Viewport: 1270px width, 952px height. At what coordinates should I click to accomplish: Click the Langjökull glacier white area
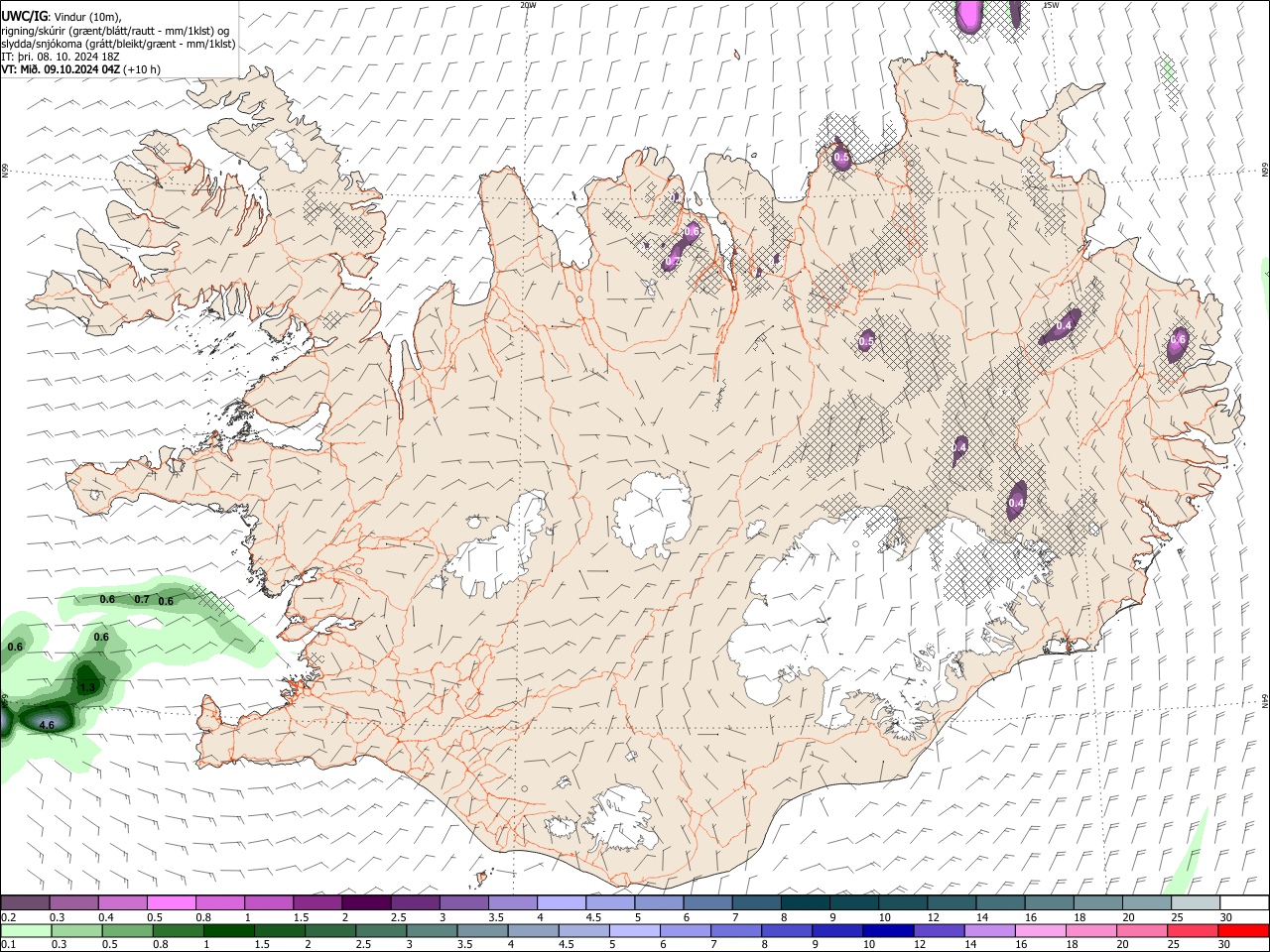501,550
